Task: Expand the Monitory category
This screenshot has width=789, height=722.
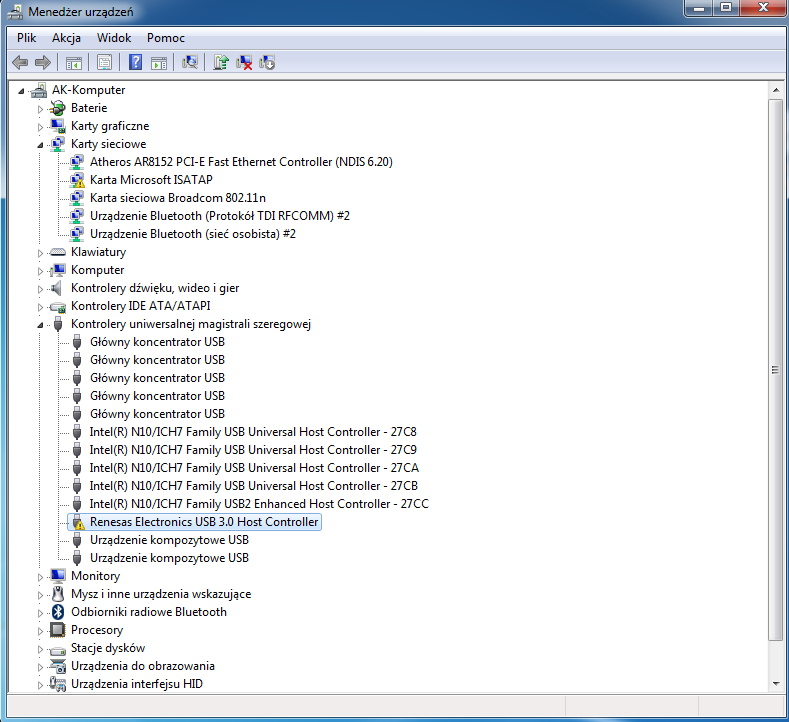Action: (40, 577)
